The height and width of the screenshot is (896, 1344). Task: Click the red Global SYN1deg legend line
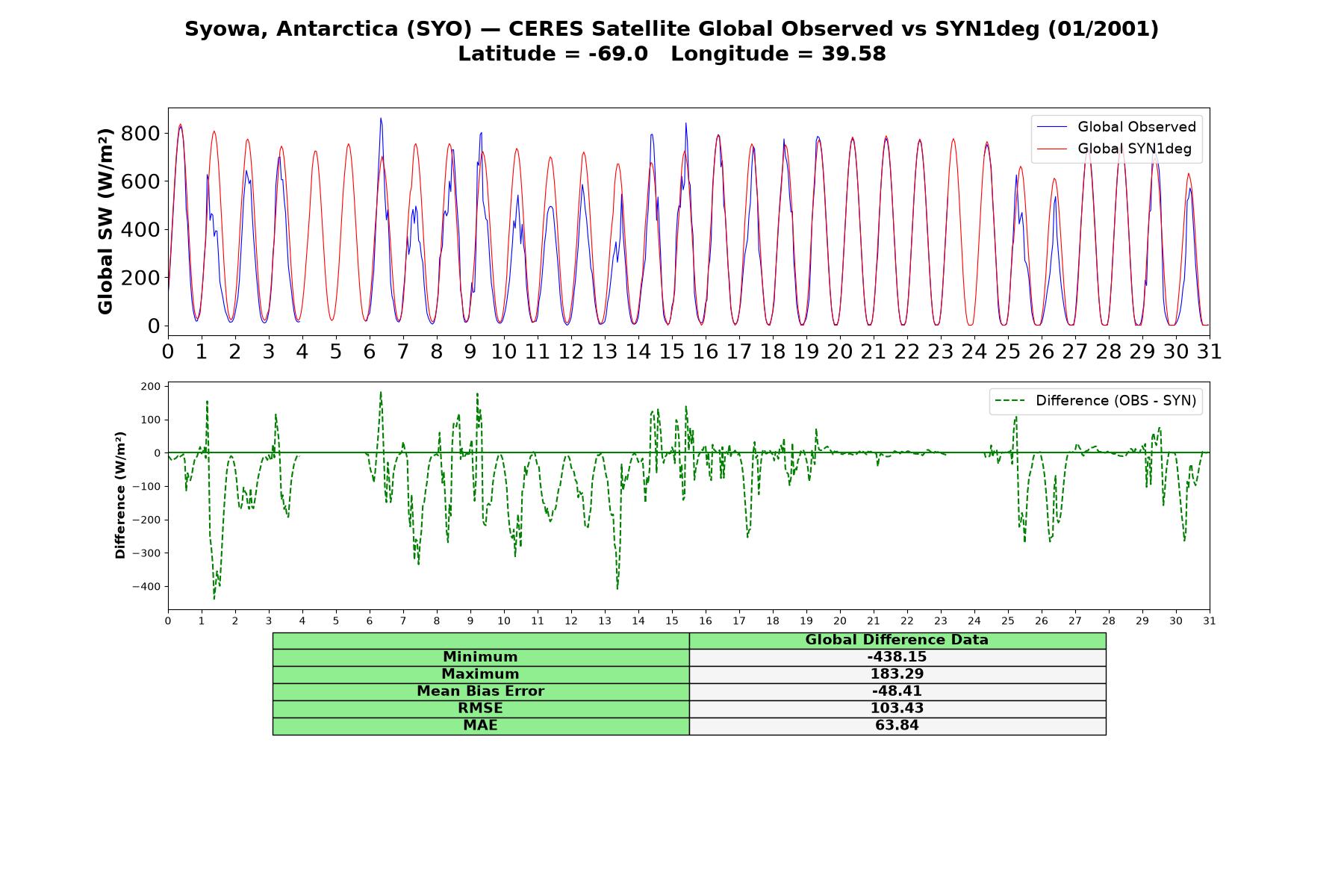coord(1053,149)
